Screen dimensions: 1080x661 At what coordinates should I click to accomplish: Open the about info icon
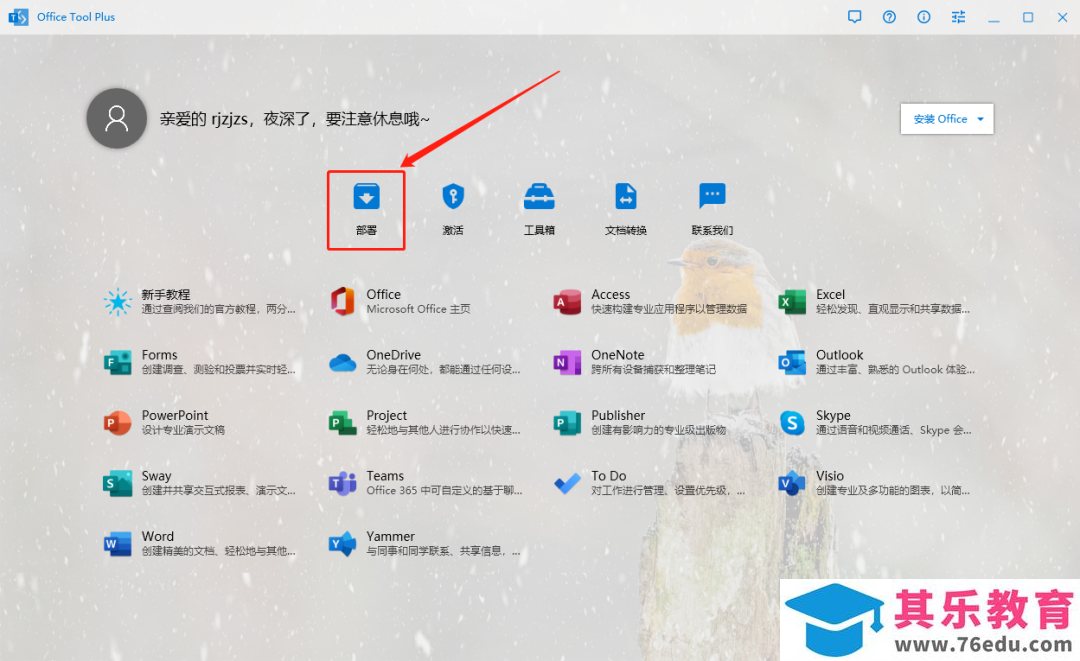(x=924, y=17)
